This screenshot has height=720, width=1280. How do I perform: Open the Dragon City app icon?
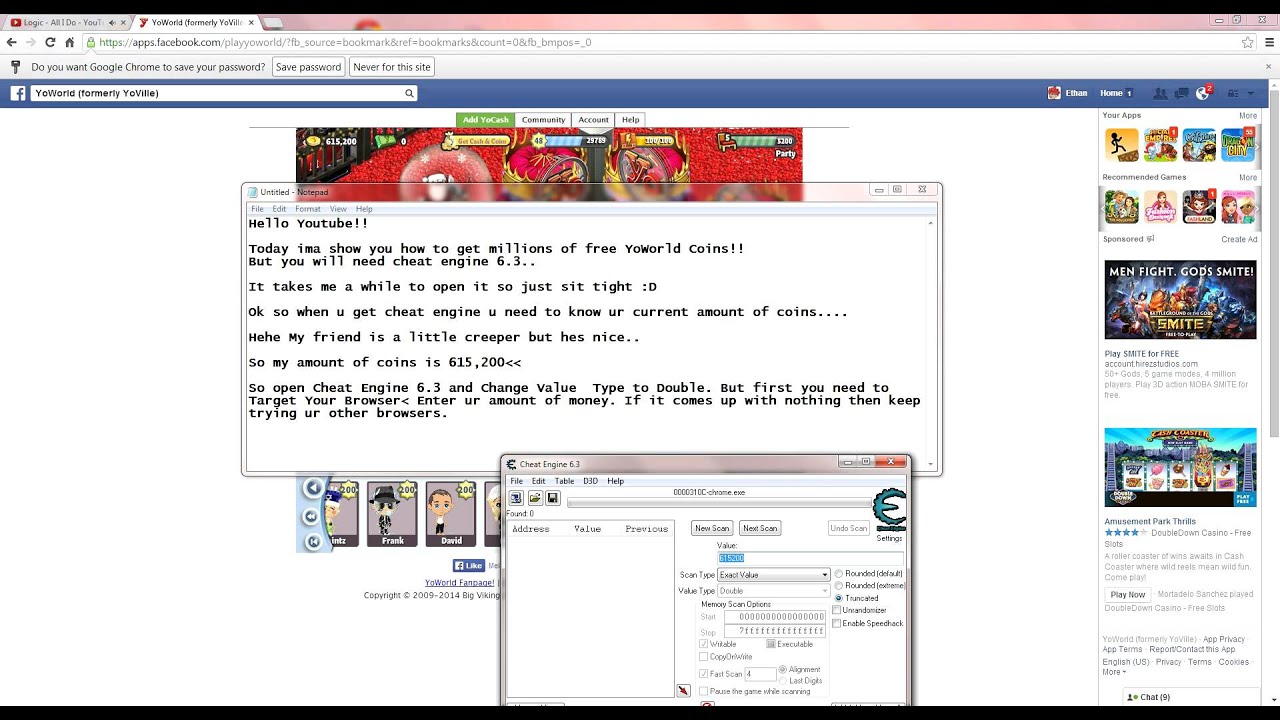pos(1238,145)
